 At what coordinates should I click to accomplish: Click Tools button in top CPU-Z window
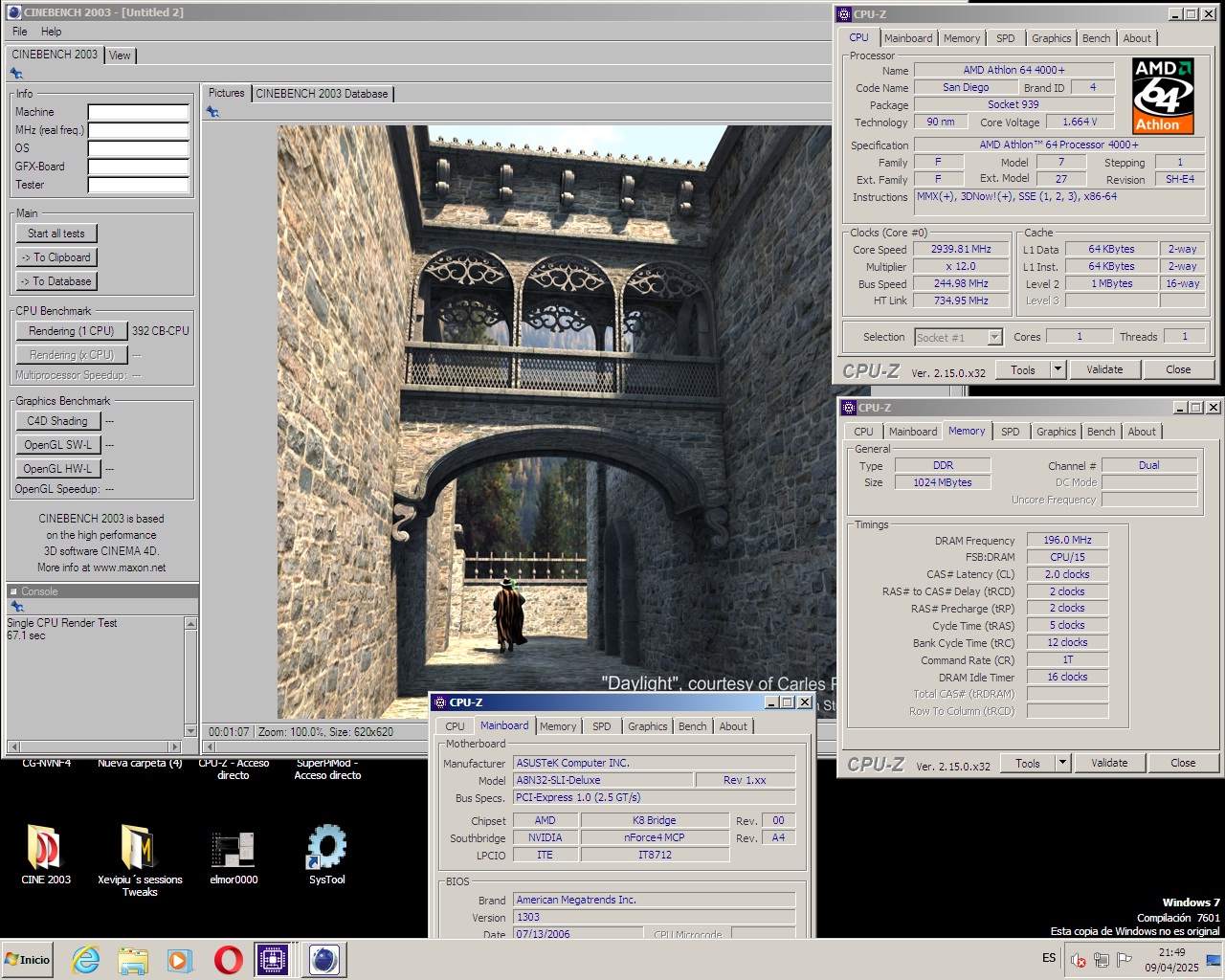tap(1023, 369)
